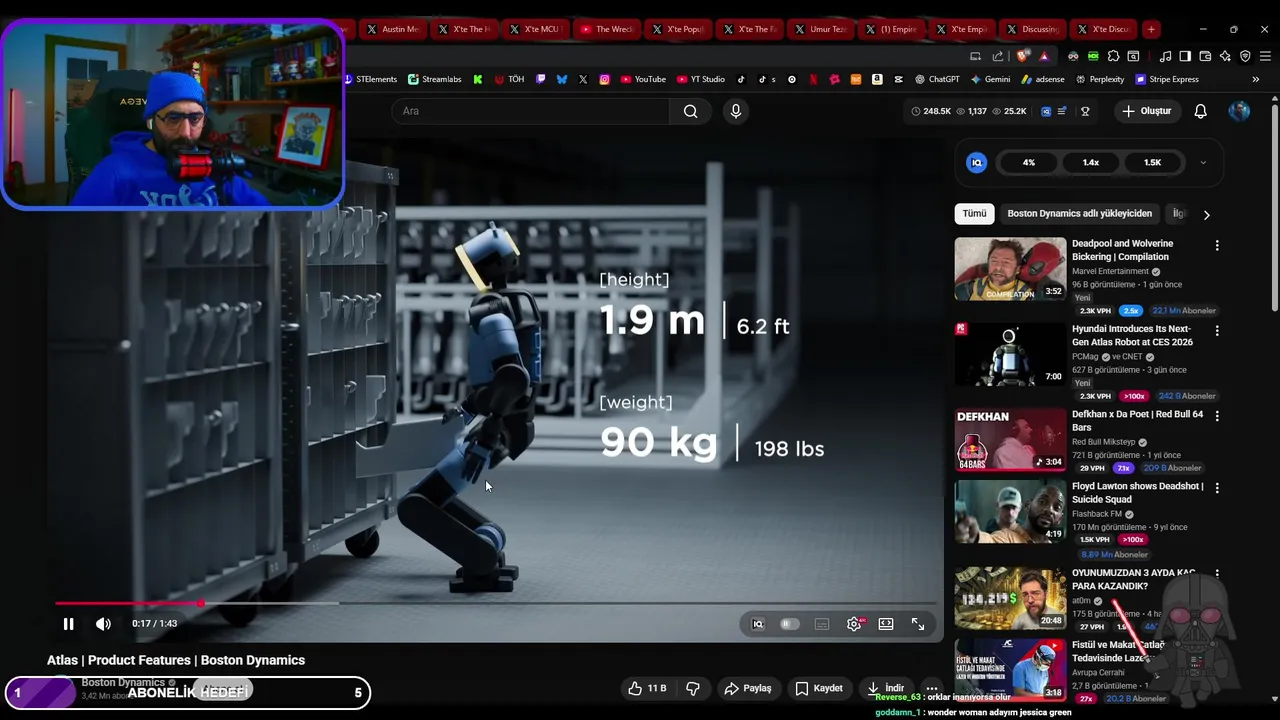Image resolution: width=1280 pixels, height=720 pixels.
Task: Click the search magnifier button
Action: (691, 111)
